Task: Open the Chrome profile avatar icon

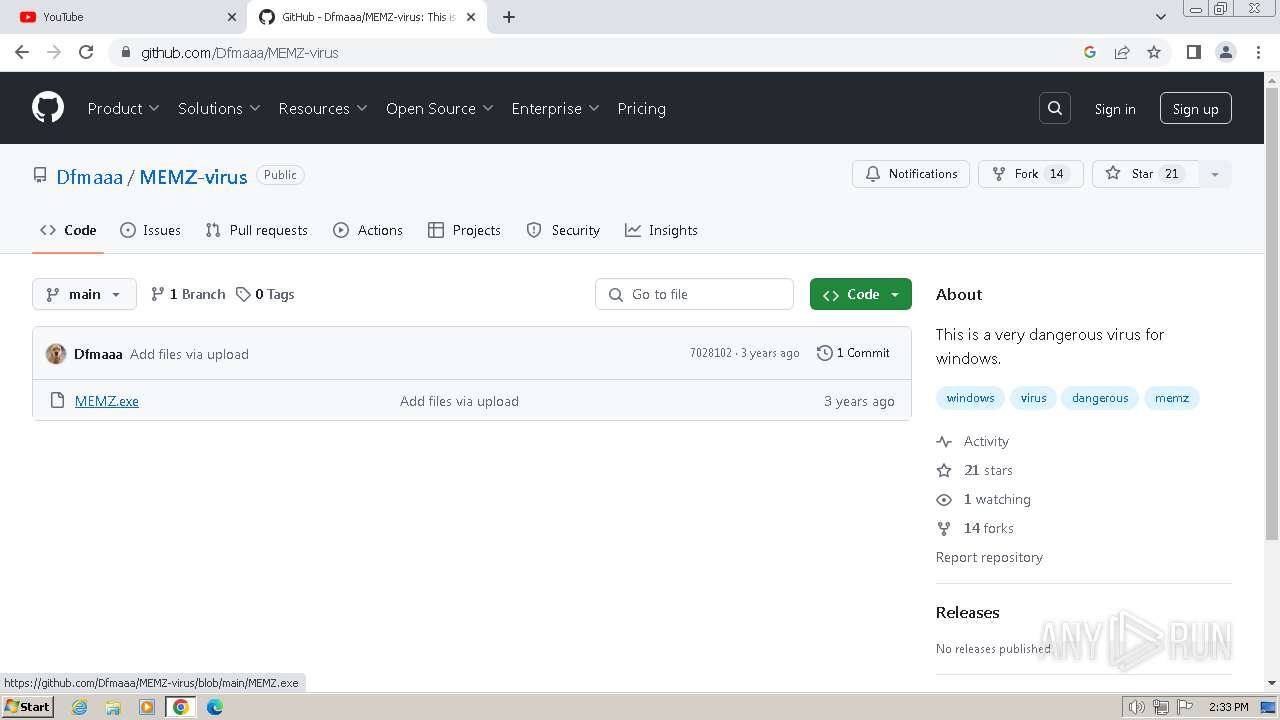Action: [1226, 52]
